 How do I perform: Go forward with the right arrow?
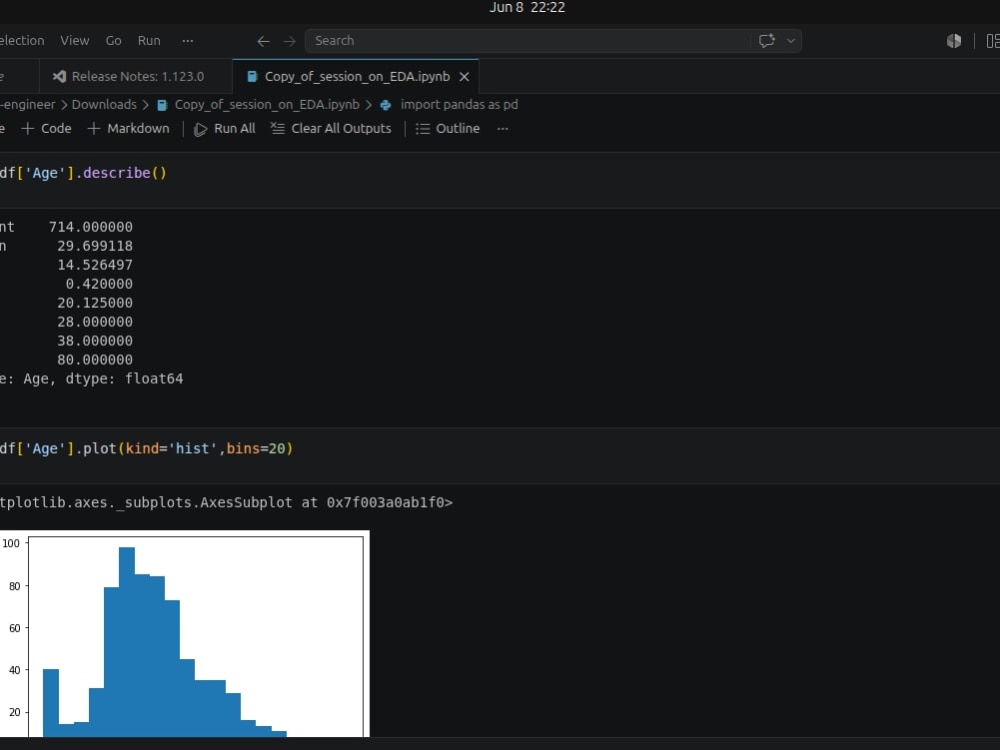tap(290, 41)
